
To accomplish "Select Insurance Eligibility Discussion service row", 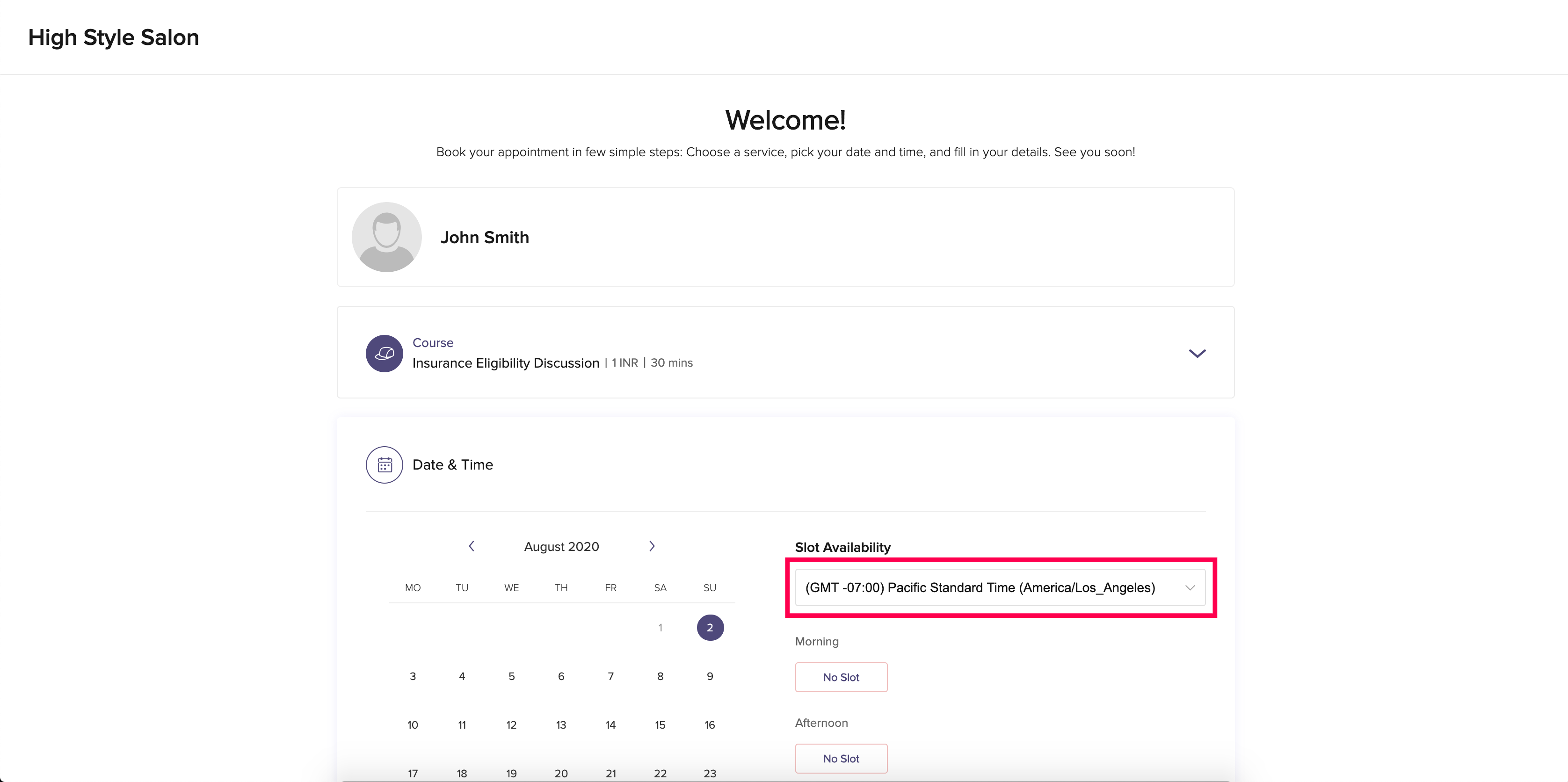I will tap(506, 362).
